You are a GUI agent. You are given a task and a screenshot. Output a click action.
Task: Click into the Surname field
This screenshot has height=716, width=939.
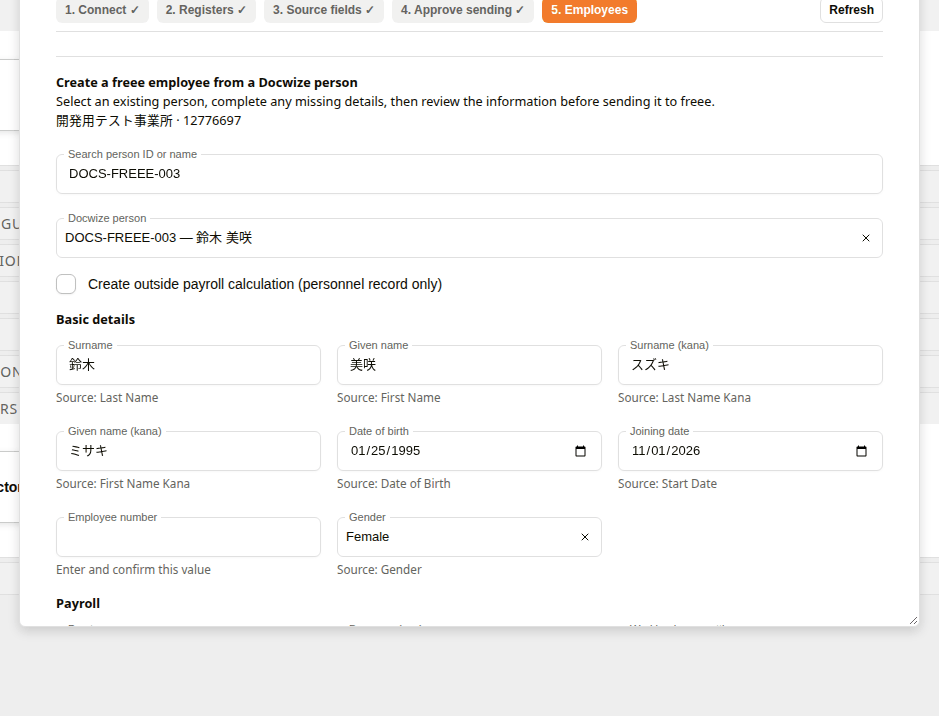[188, 365]
